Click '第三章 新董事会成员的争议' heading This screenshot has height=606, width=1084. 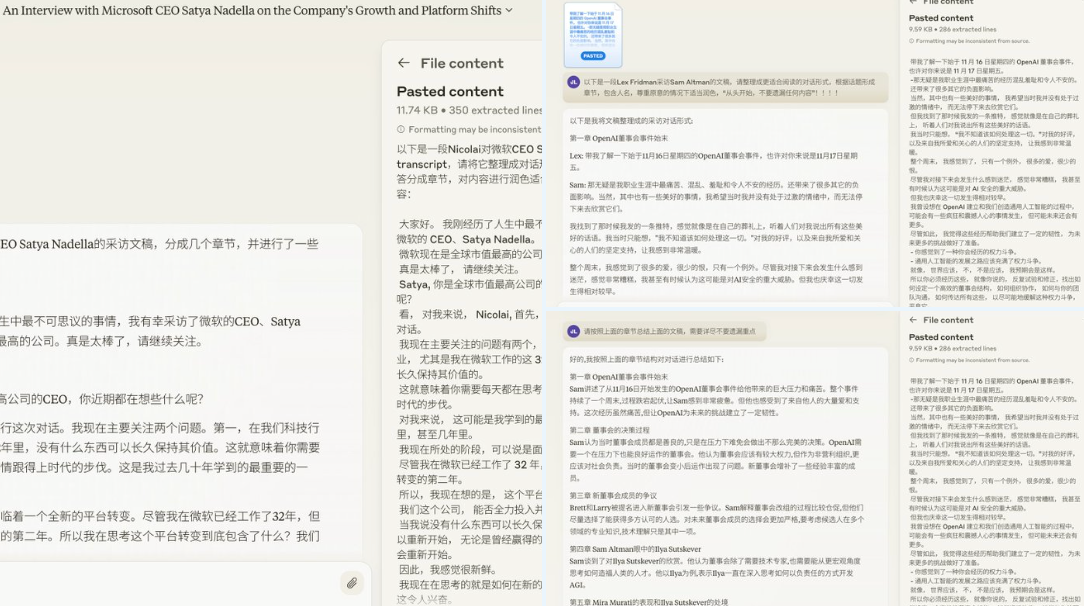(613, 495)
